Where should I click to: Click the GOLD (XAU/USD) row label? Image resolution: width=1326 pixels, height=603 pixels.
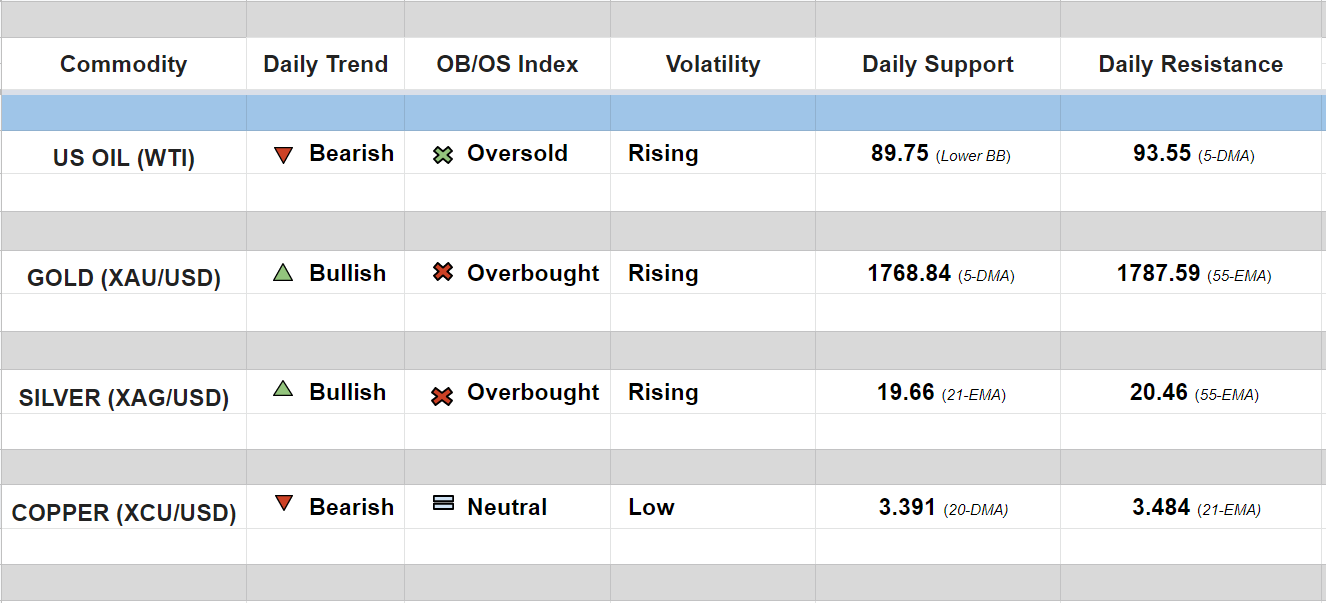click(x=123, y=278)
